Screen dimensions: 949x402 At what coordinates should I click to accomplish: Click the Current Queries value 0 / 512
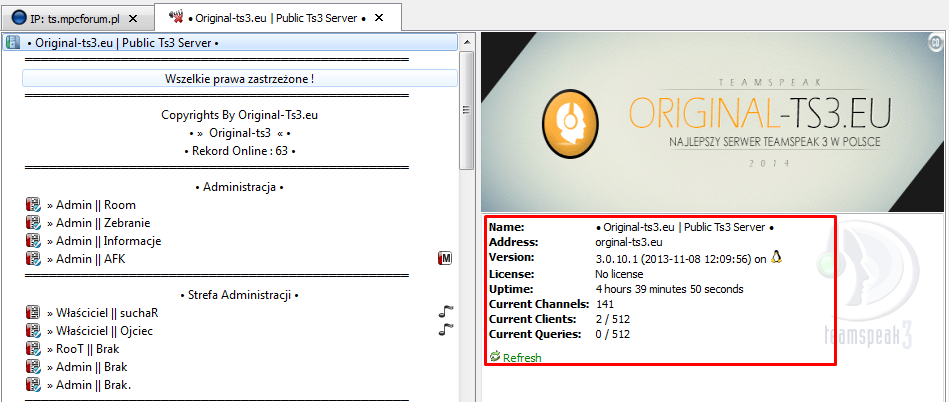pos(613,334)
